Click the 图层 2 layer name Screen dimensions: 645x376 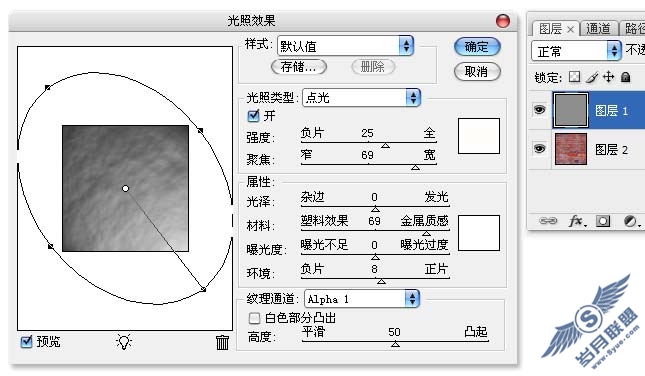tap(611, 150)
